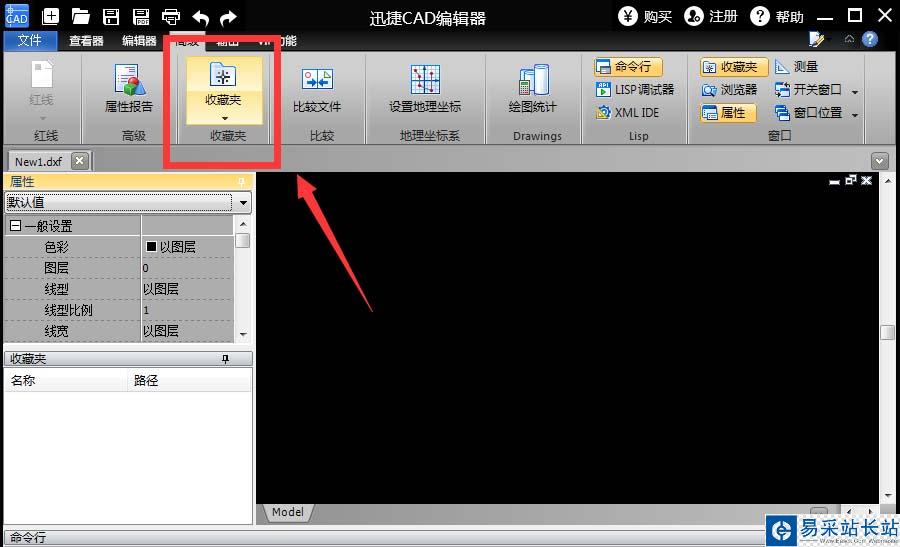Minimize the drawing child window
Image resolution: width=900 pixels, height=547 pixels.
pyautogui.click(x=835, y=181)
